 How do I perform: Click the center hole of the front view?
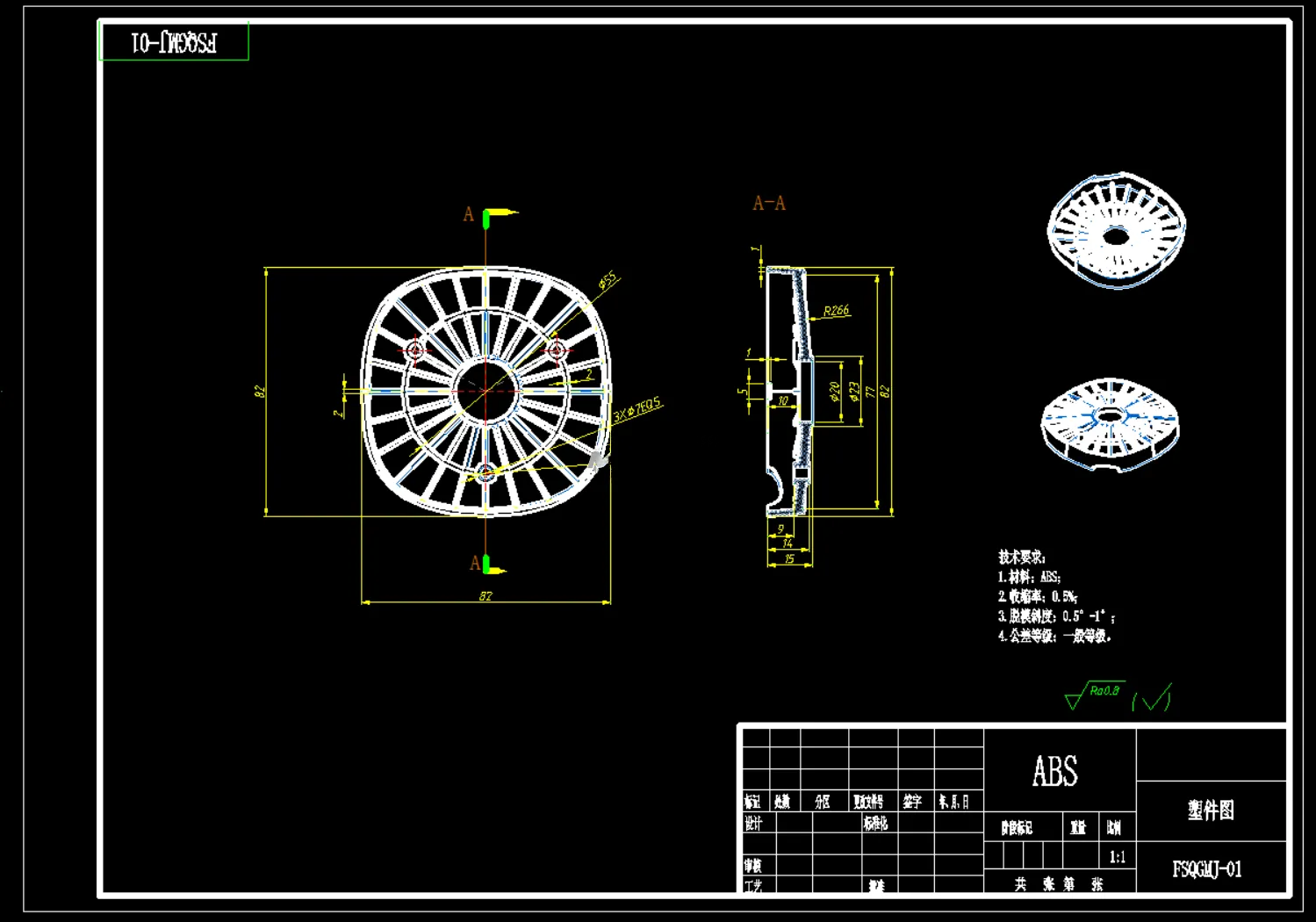click(485, 391)
